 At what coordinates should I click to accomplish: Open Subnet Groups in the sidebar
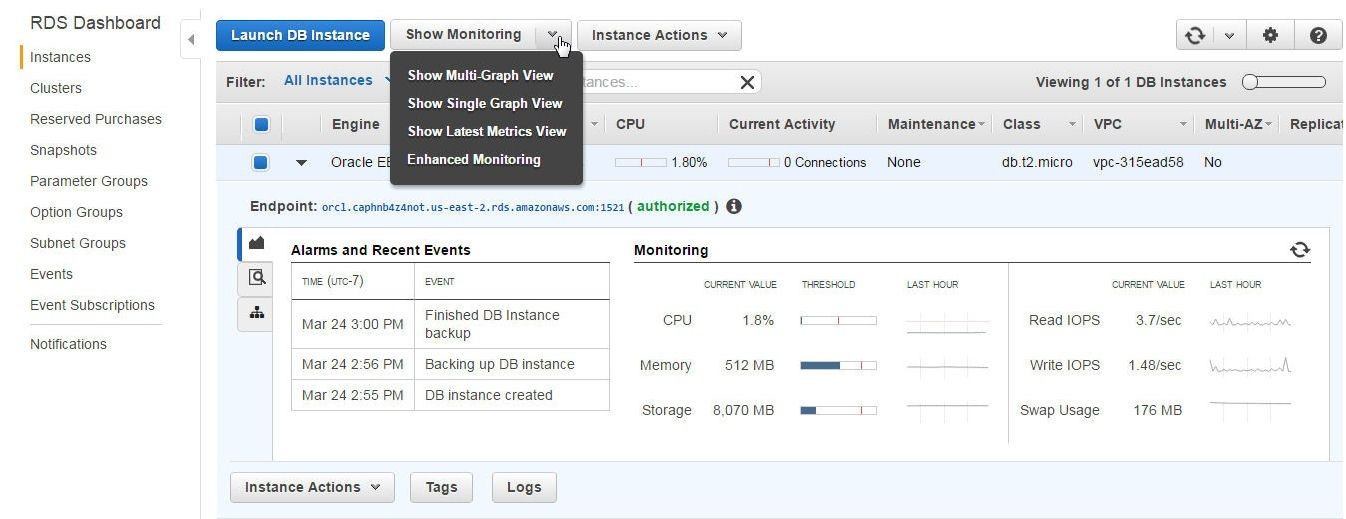(x=78, y=243)
